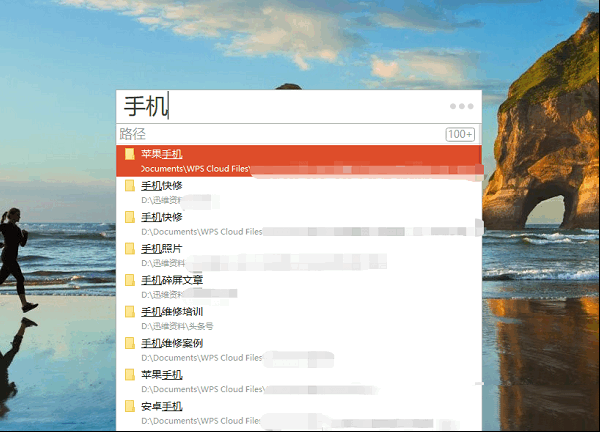Click folder icon beside 手机维修案例

click(x=129, y=343)
